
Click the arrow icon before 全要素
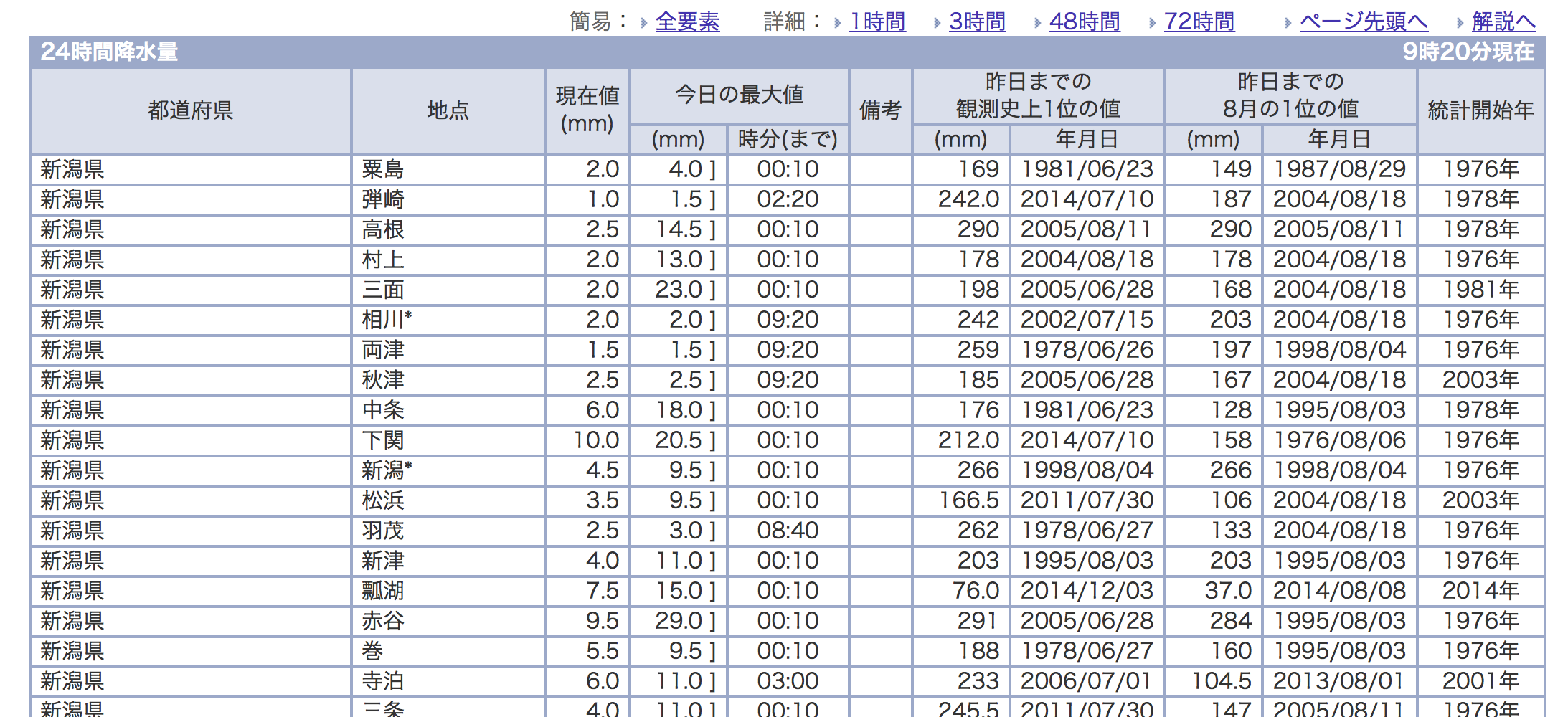(643, 23)
